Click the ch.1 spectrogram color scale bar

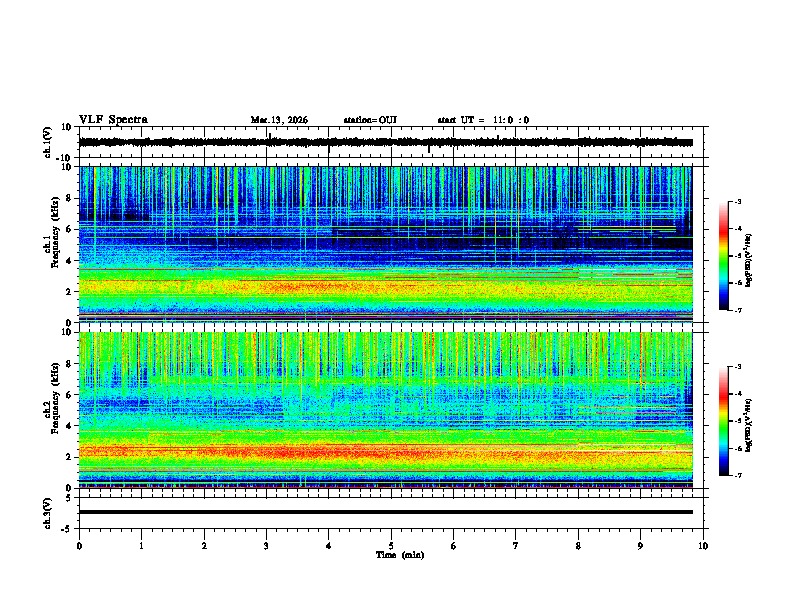723,256
